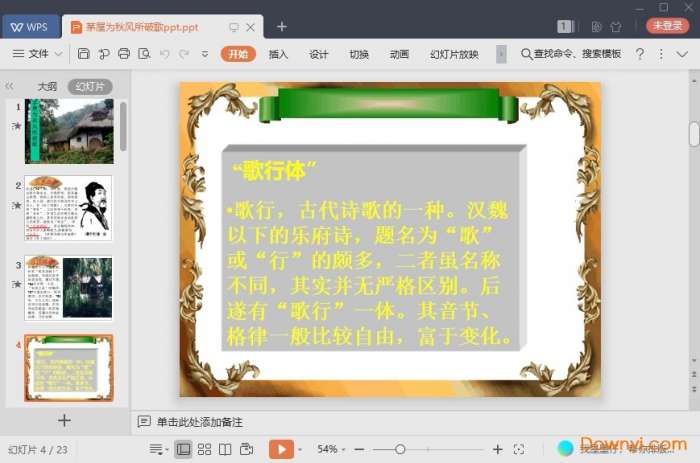Image resolution: width=700 pixels, height=463 pixels.
Task: Collapse the ribbon with chevron arrow
Action: (x=682, y=54)
